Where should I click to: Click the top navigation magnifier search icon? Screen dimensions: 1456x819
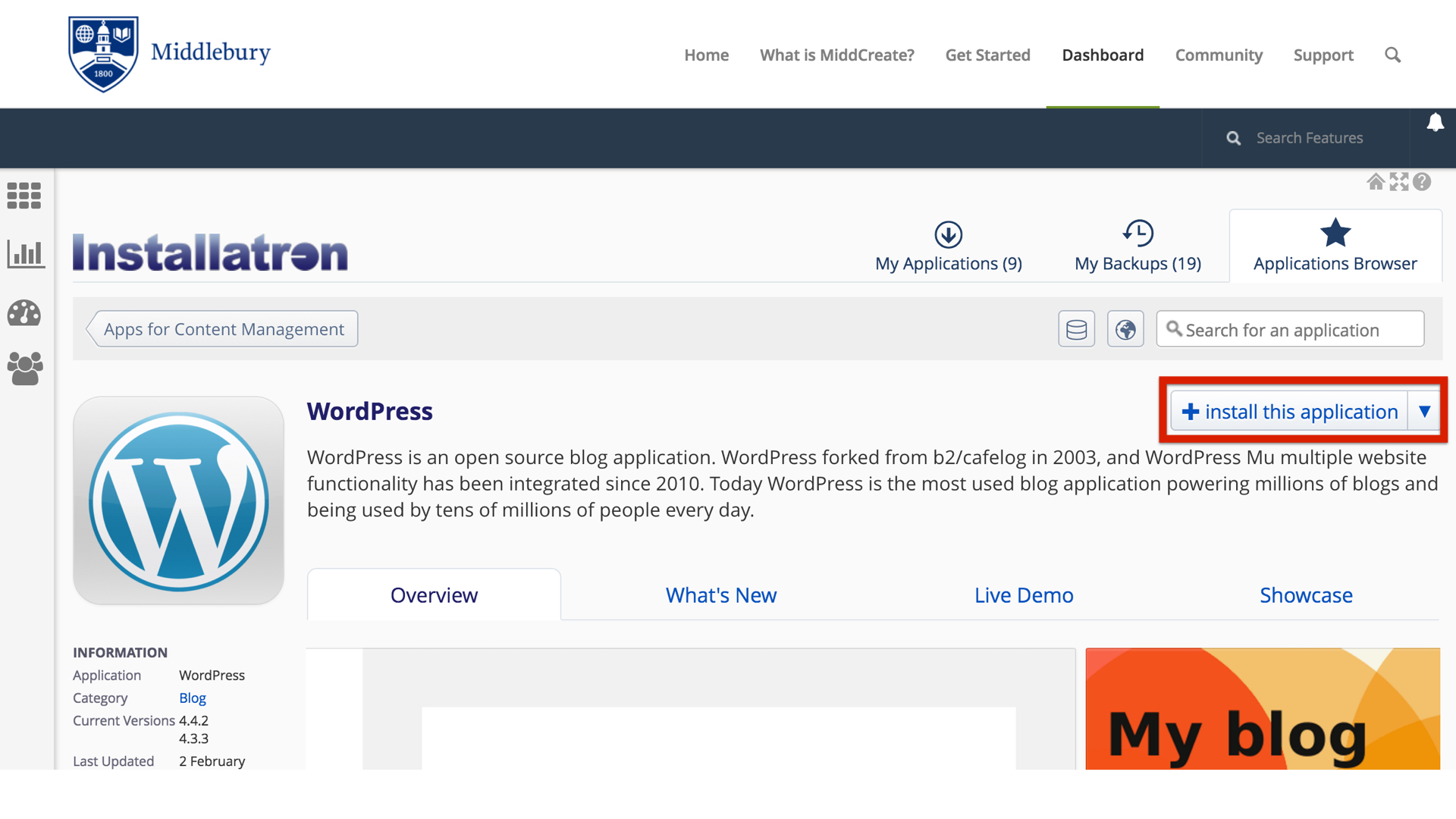pyautogui.click(x=1392, y=55)
